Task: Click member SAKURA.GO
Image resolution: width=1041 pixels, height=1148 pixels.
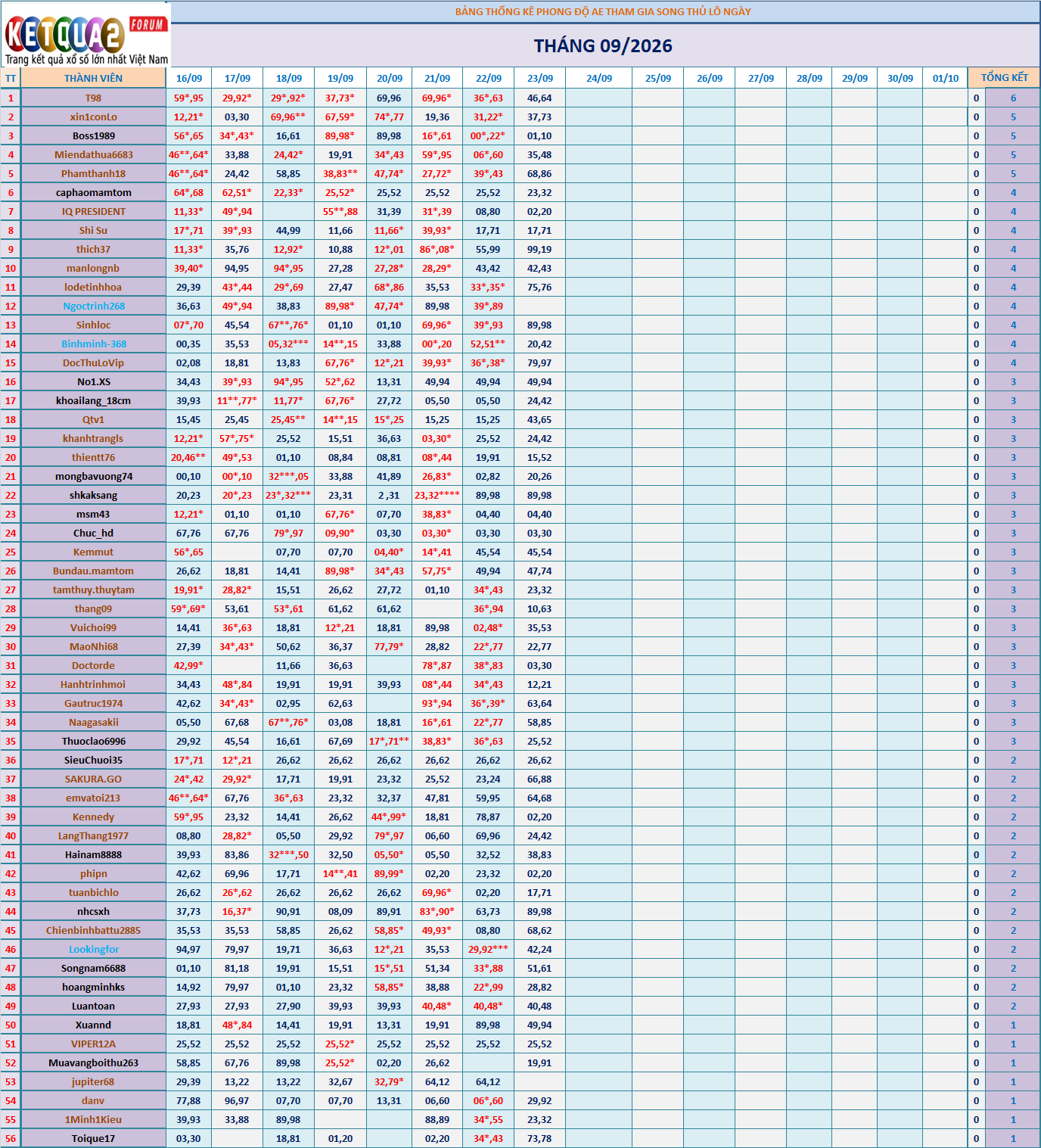Action: [93, 779]
